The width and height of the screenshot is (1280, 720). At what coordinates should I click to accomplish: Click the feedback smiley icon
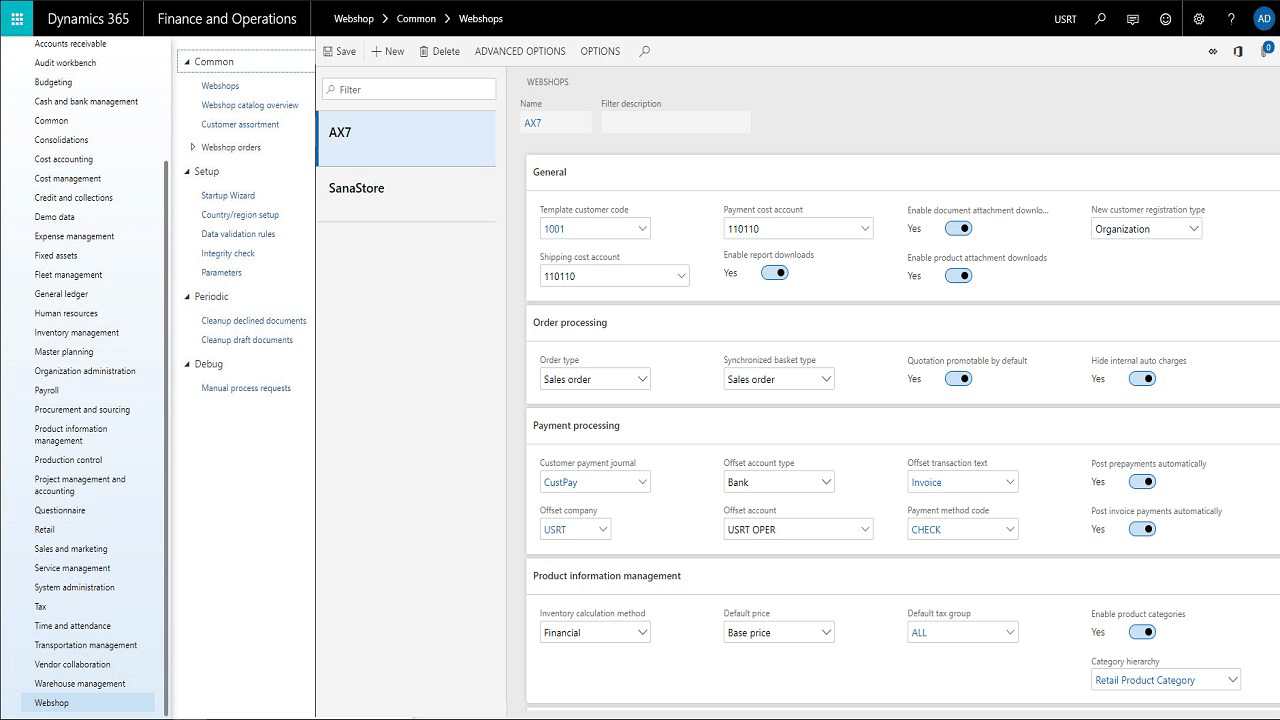point(1166,18)
